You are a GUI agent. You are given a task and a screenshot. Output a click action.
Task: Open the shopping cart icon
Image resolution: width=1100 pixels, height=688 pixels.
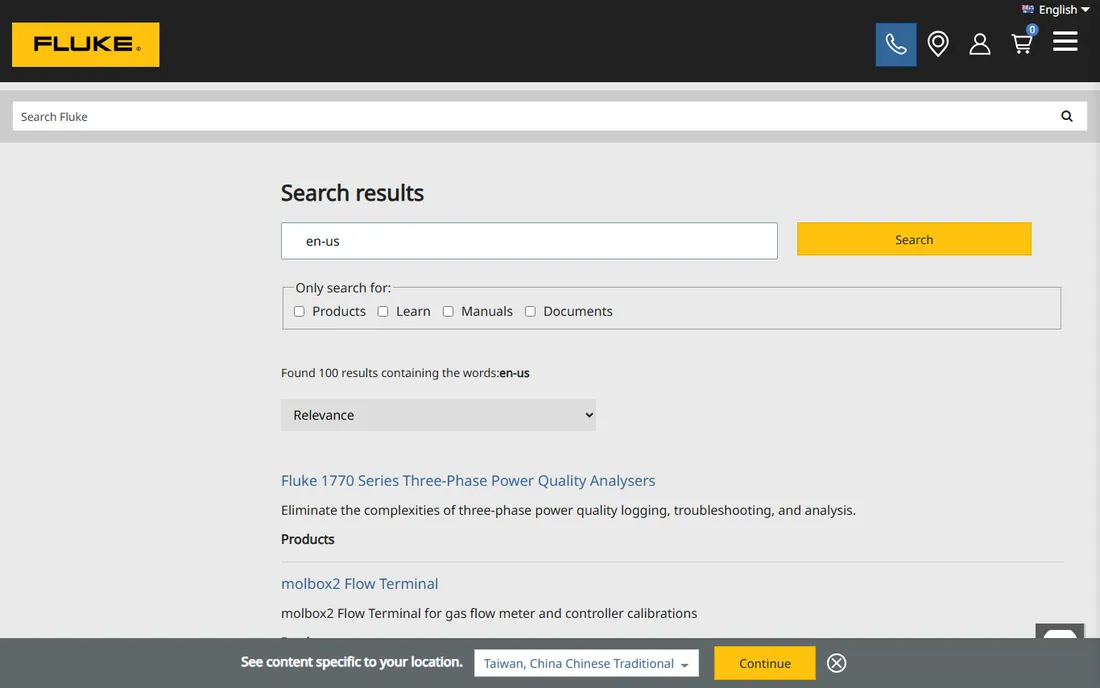click(1023, 42)
